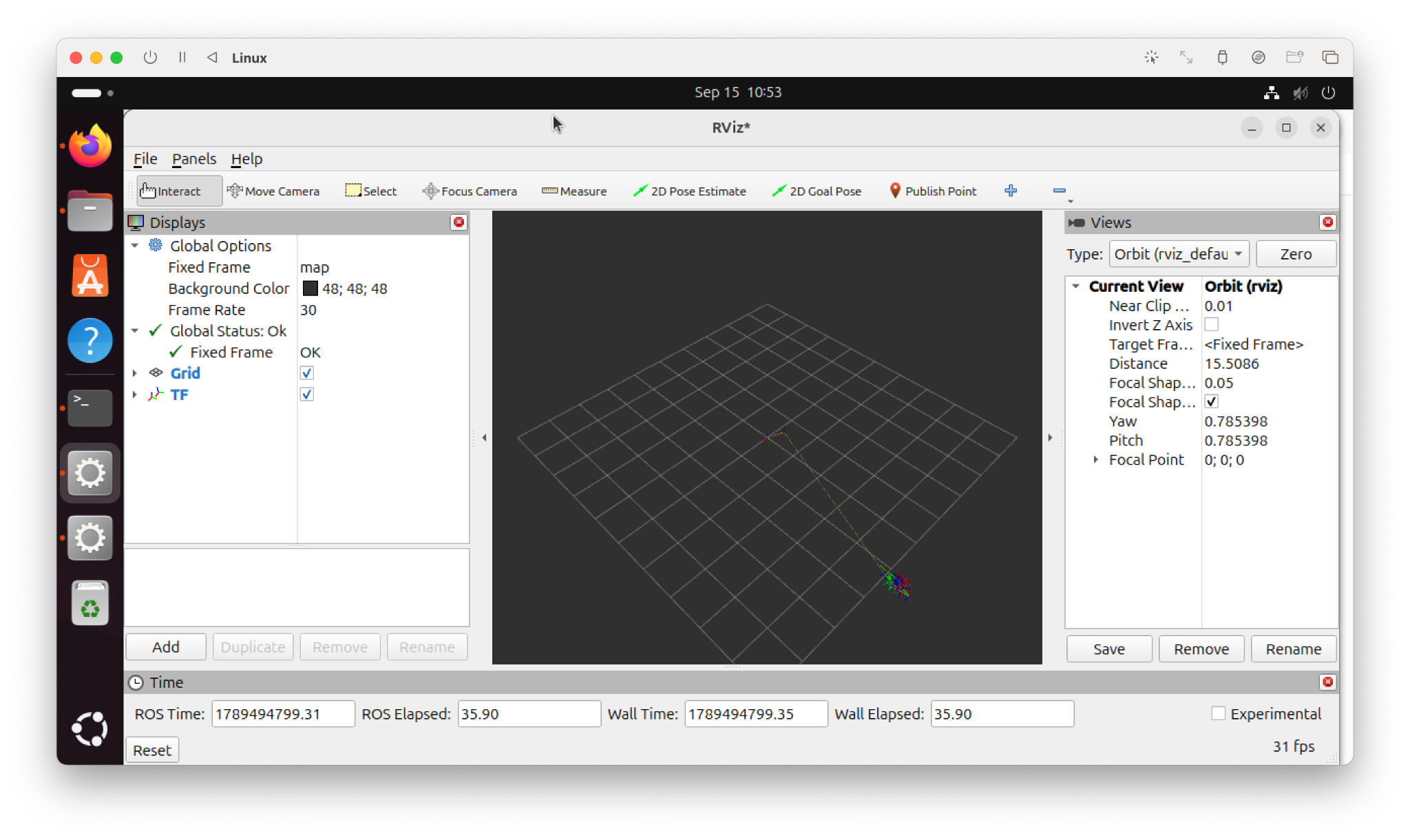Collapse the Global Options tree
Screen dimensions: 1410x840
pos(135,245)
